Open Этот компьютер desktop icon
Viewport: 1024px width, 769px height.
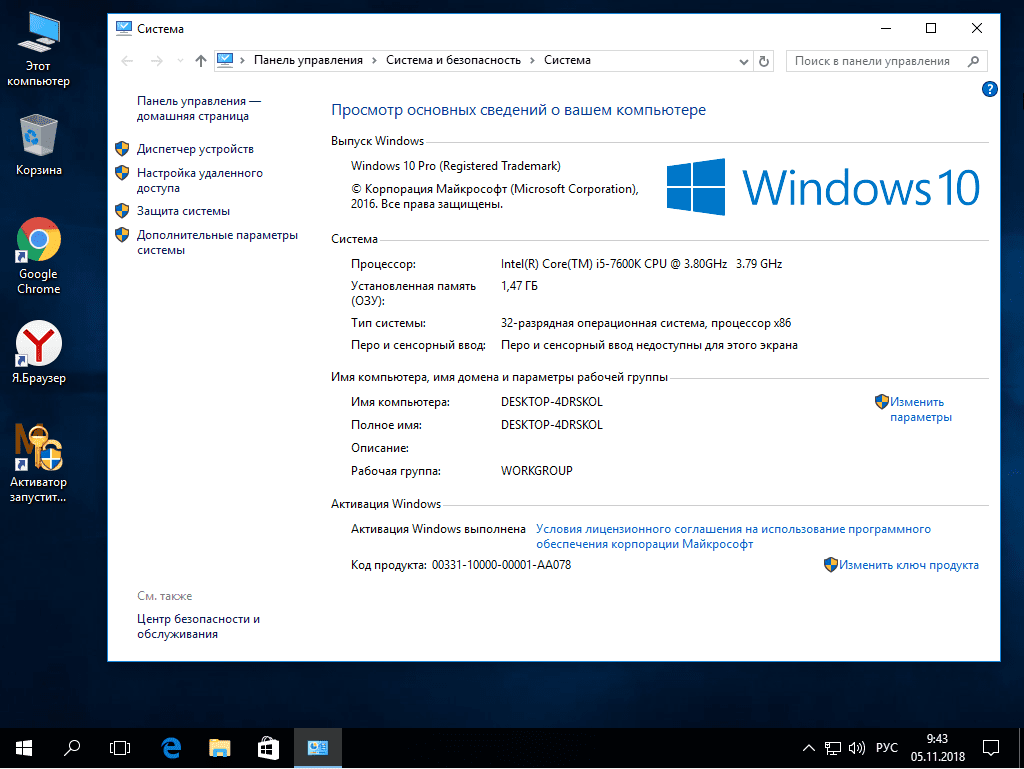(38, 49)
